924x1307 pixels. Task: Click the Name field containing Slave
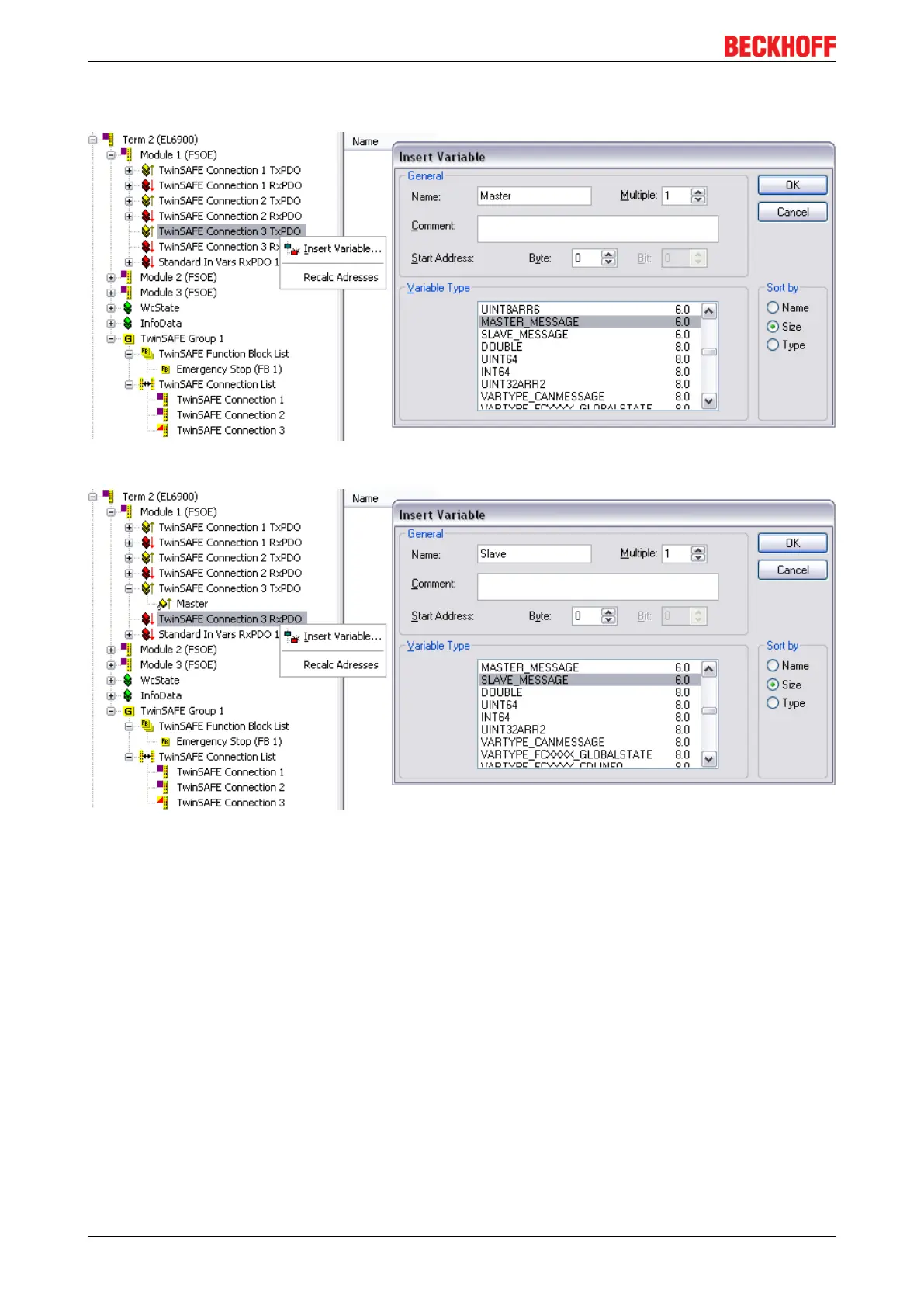tap(534, 553)
